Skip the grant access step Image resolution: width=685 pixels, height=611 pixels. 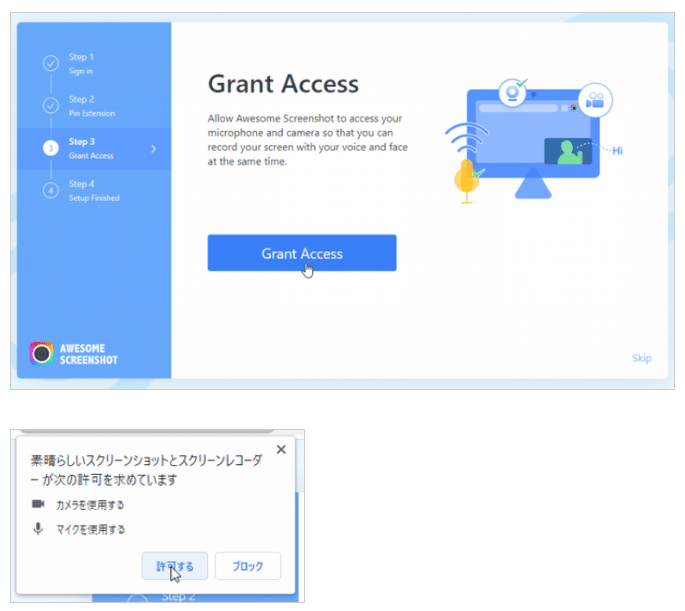click(x=641, y=358)
